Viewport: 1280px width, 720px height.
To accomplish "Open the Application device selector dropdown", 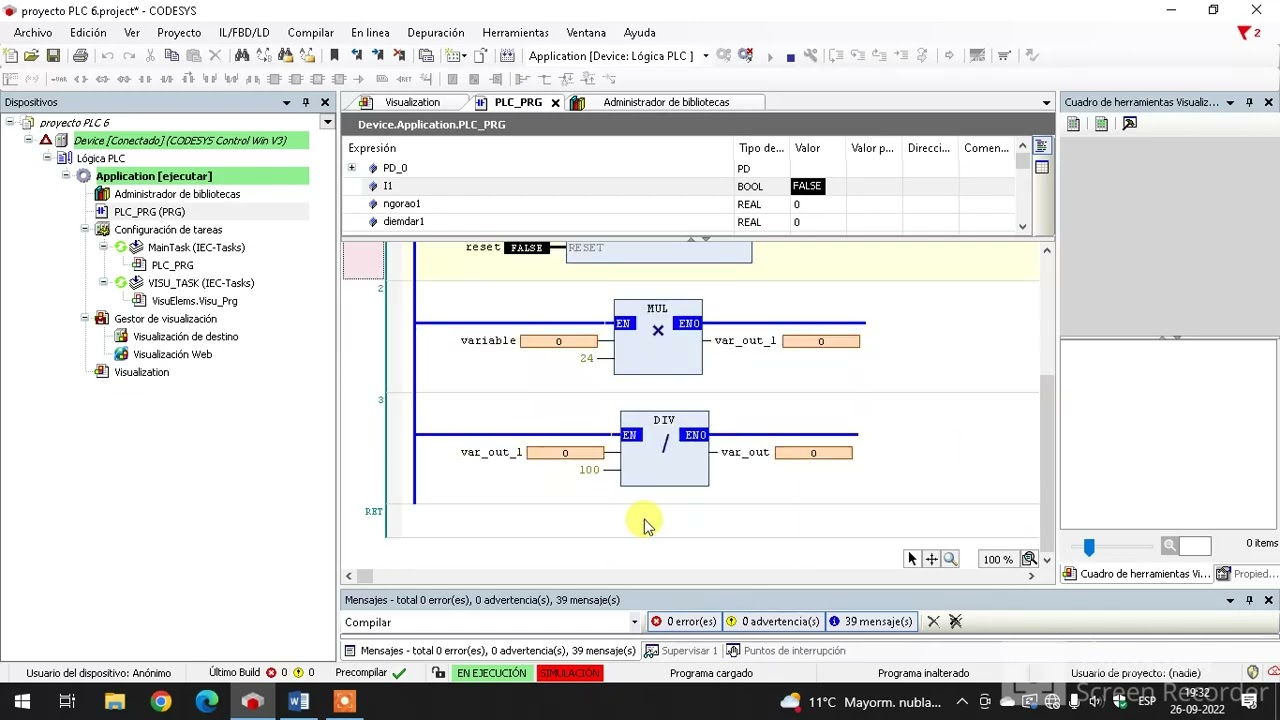I will pos(705,56).
